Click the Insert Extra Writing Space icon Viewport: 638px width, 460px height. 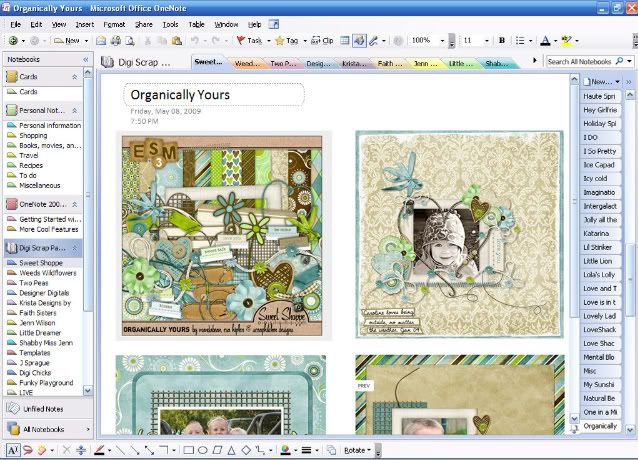(x=81, y=450)
